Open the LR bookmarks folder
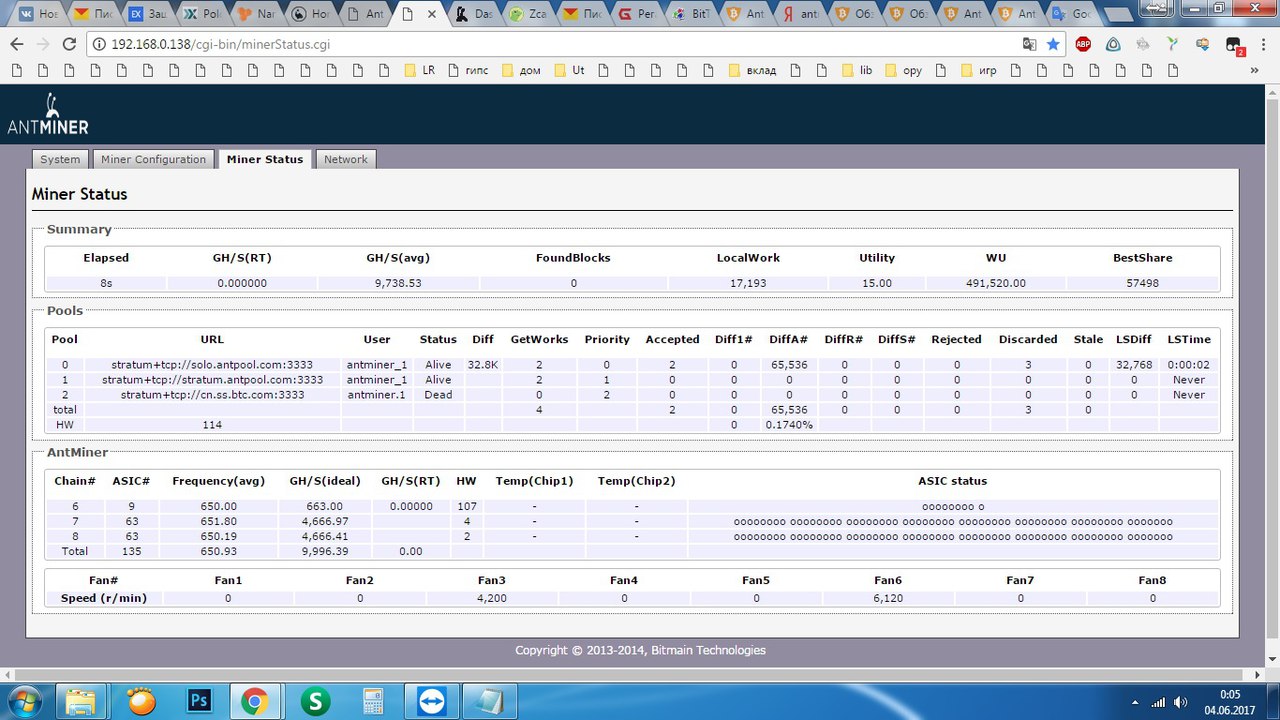 tap(419, 70)
